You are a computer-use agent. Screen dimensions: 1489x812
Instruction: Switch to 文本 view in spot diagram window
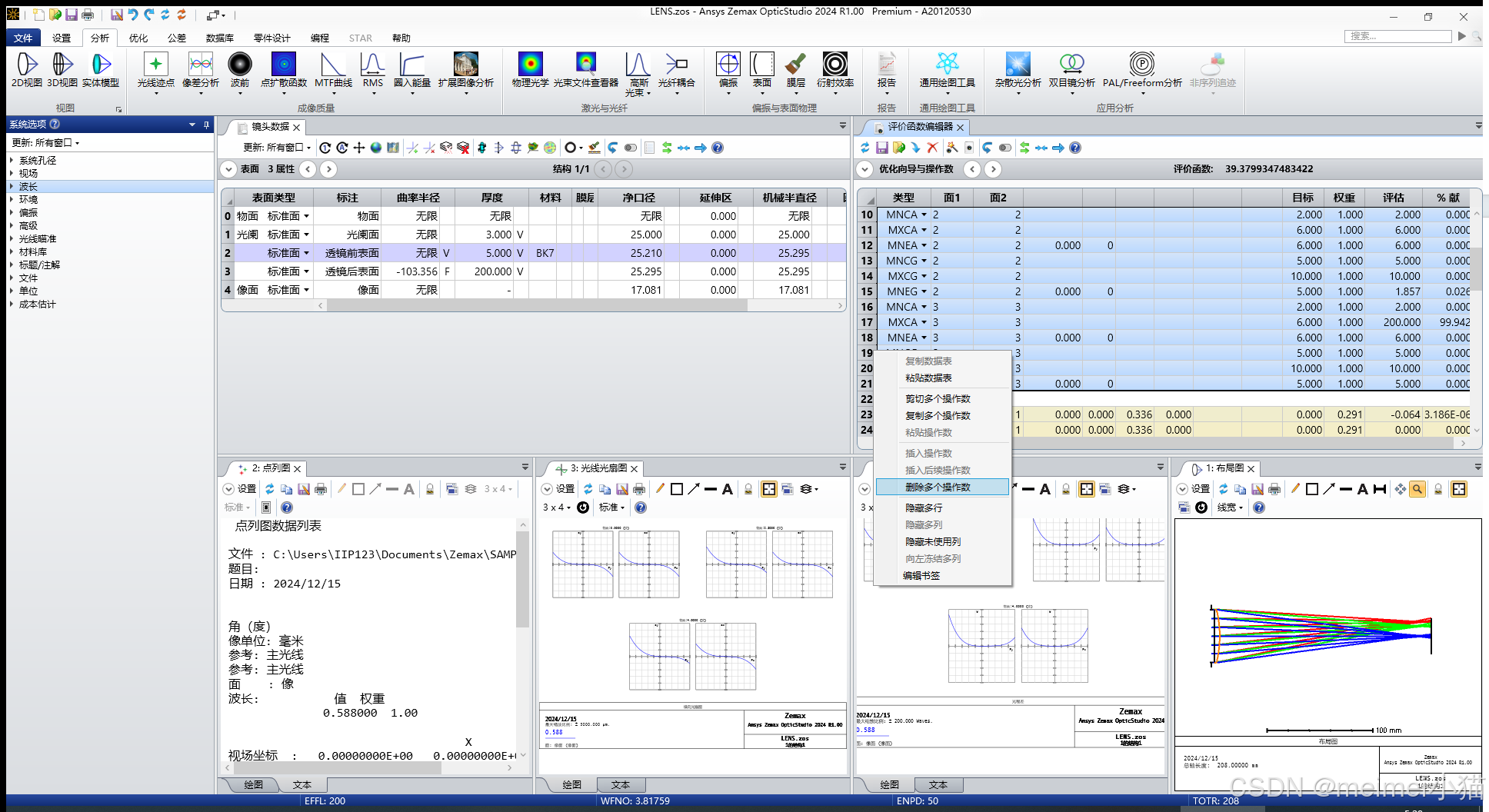coord(302,785)
